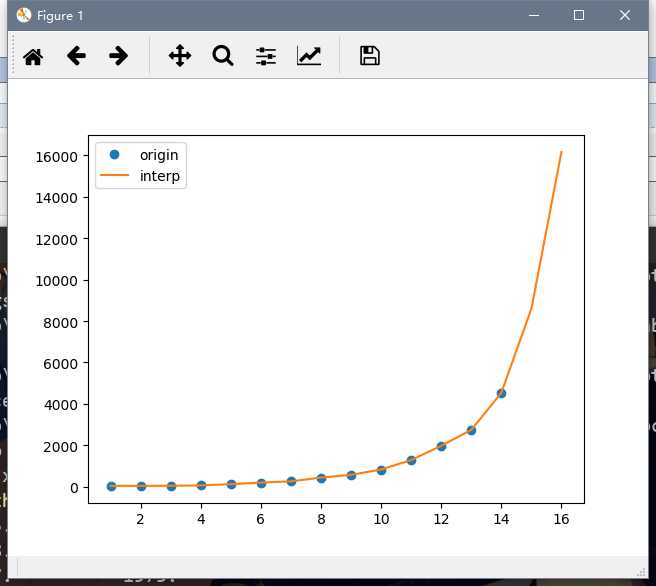Click the blue data point at x=1

click(111, 486)
